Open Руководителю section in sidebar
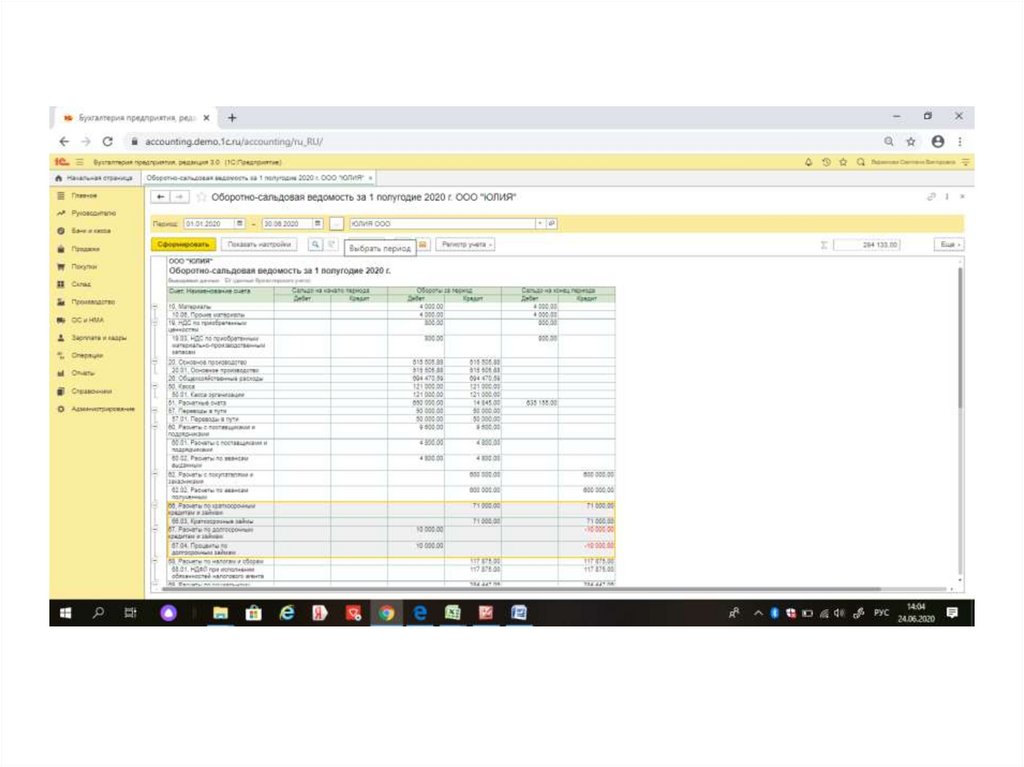Image resolution: width=1024 pixels, height=767 pixels. click(93, 213)
